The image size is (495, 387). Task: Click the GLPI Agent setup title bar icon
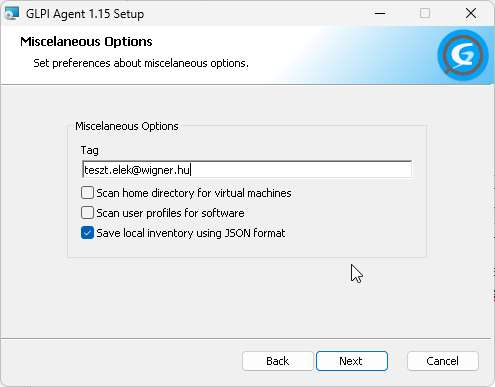coord(12,14)
